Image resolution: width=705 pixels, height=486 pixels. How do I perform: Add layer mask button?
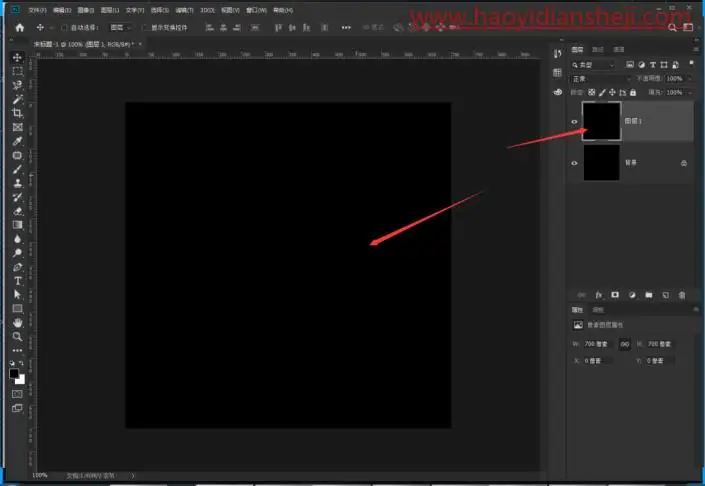pos(615,295)
